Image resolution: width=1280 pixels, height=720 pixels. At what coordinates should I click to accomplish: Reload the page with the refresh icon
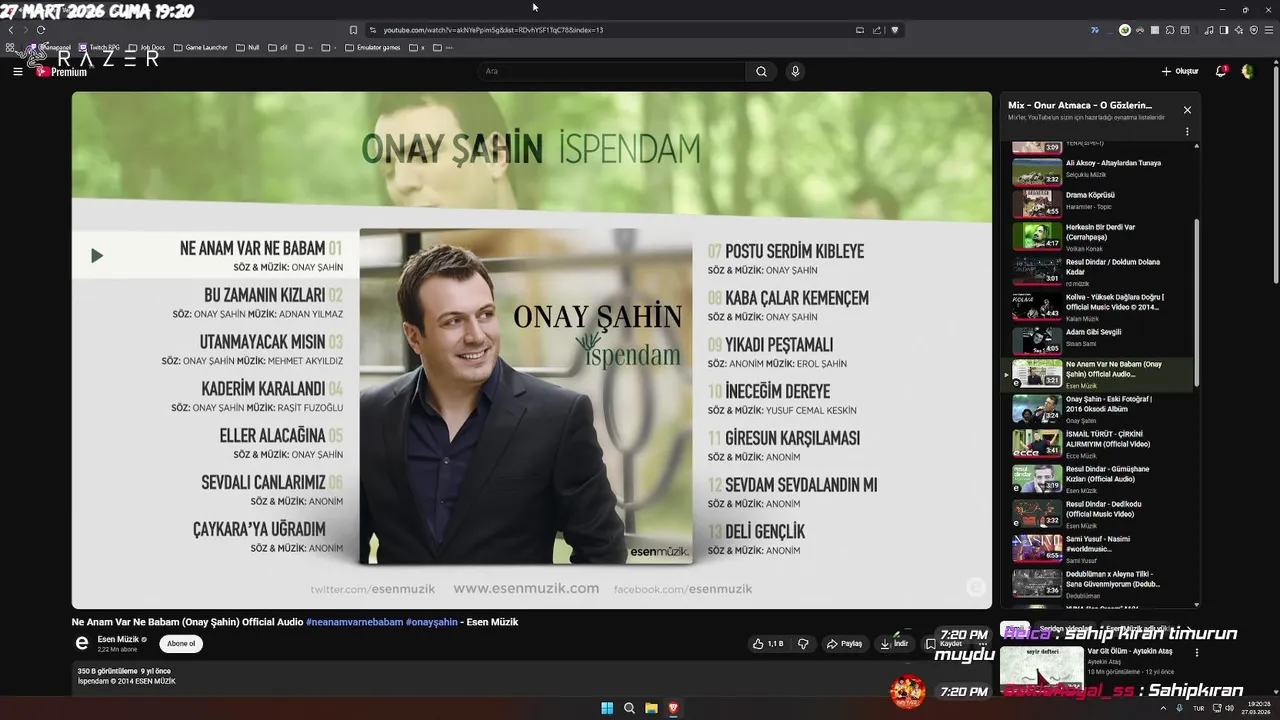(41, 30)
